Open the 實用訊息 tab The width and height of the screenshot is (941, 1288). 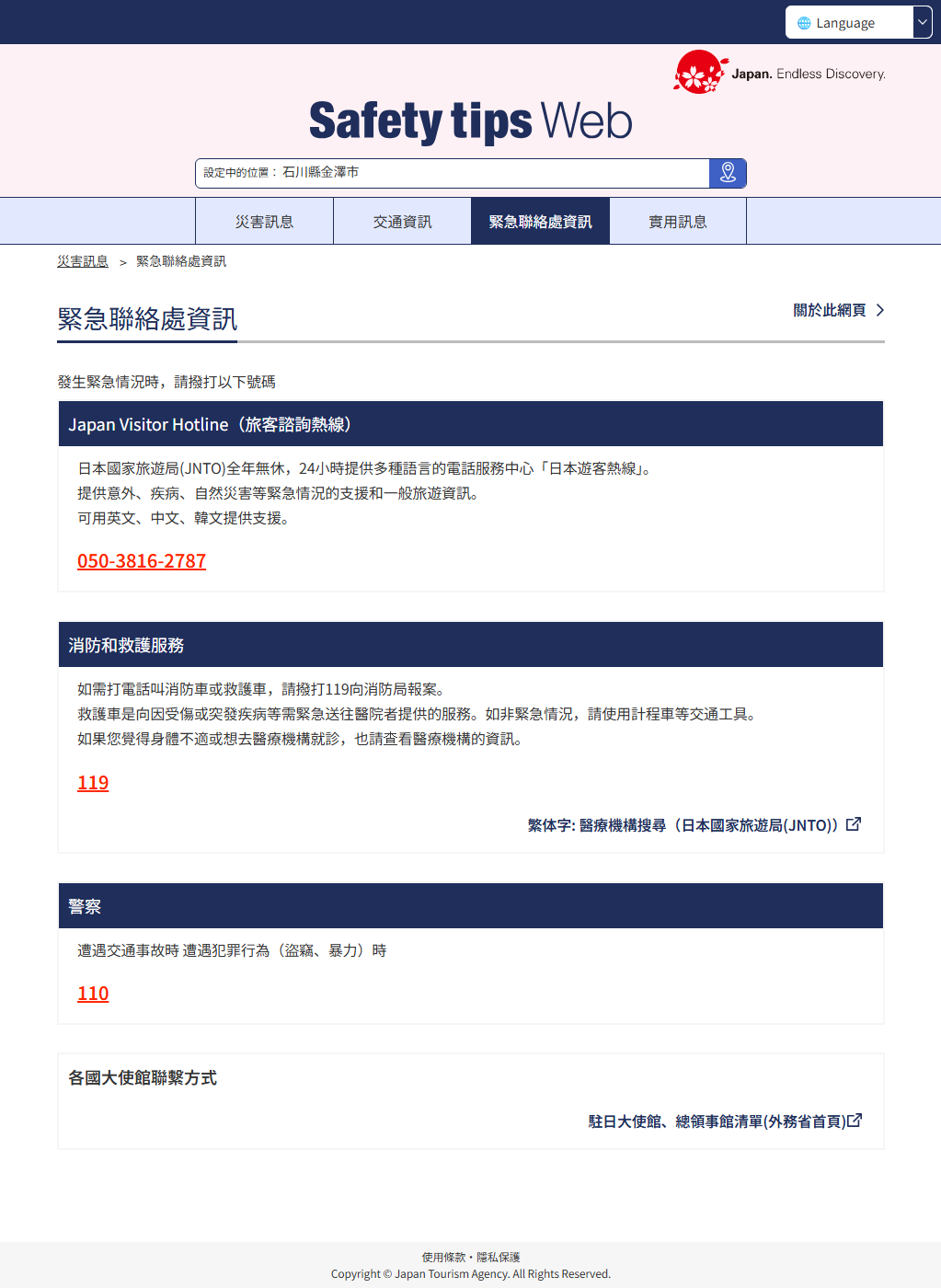pyautogui.click(x=678, y=222)
